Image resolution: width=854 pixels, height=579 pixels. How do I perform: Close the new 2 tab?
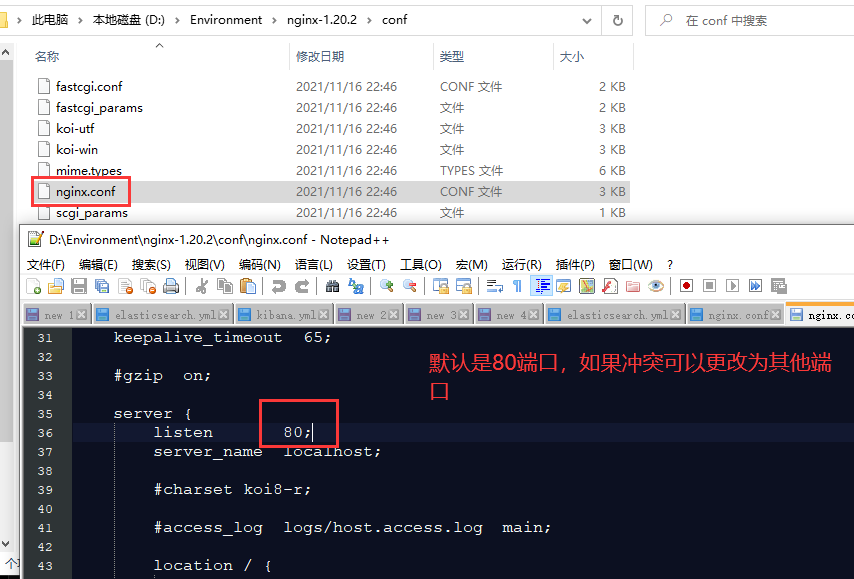coord(393,315)
